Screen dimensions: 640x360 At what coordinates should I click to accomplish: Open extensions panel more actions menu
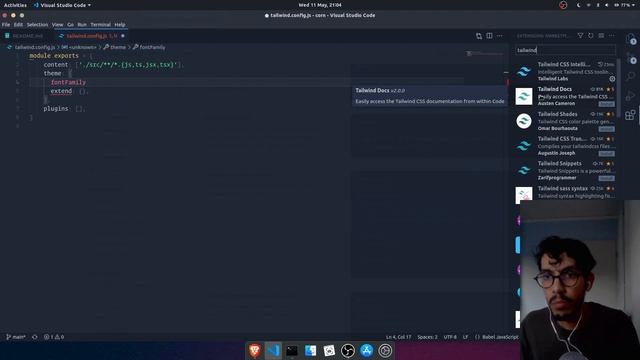point(611,36)
